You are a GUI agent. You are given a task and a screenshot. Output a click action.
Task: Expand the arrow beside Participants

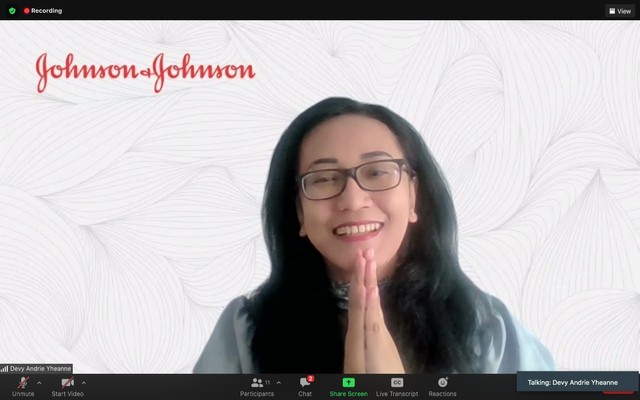click(x=279, y=383)
